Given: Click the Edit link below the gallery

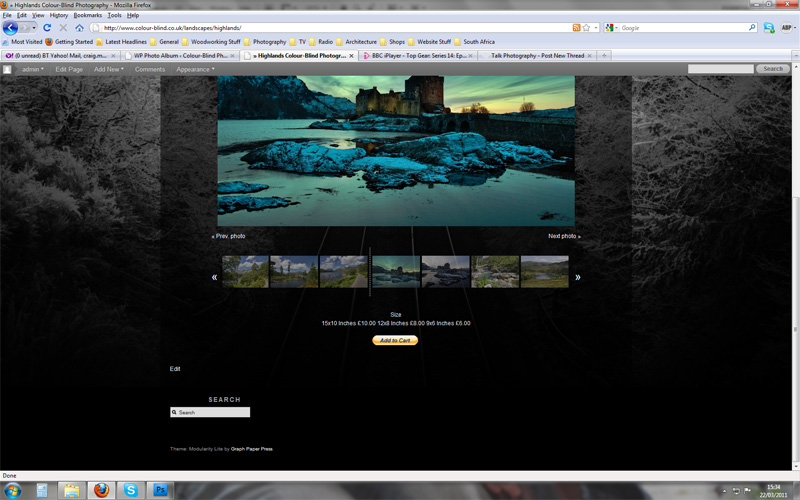Looking at the screenshot, I should 175,369.
